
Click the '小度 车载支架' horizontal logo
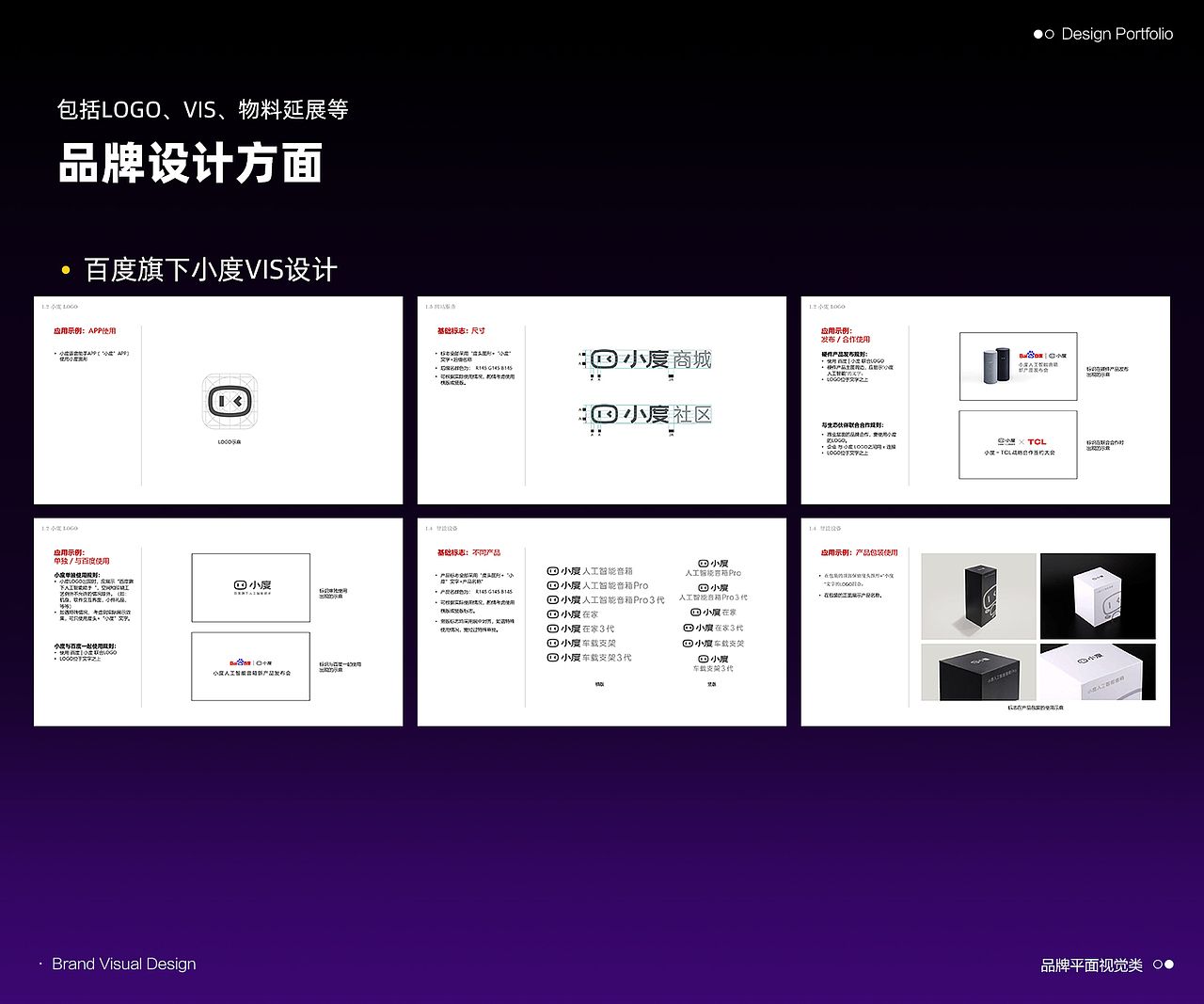pyautogui.click(x=581, y=643)
